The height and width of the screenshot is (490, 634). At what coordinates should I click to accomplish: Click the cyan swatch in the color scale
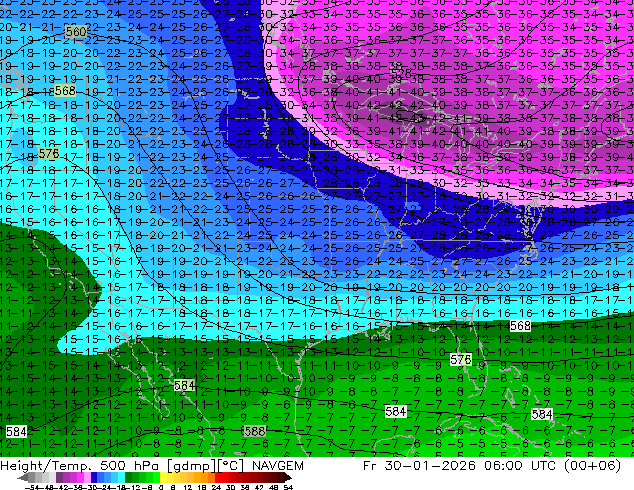(x=121, y=478)
